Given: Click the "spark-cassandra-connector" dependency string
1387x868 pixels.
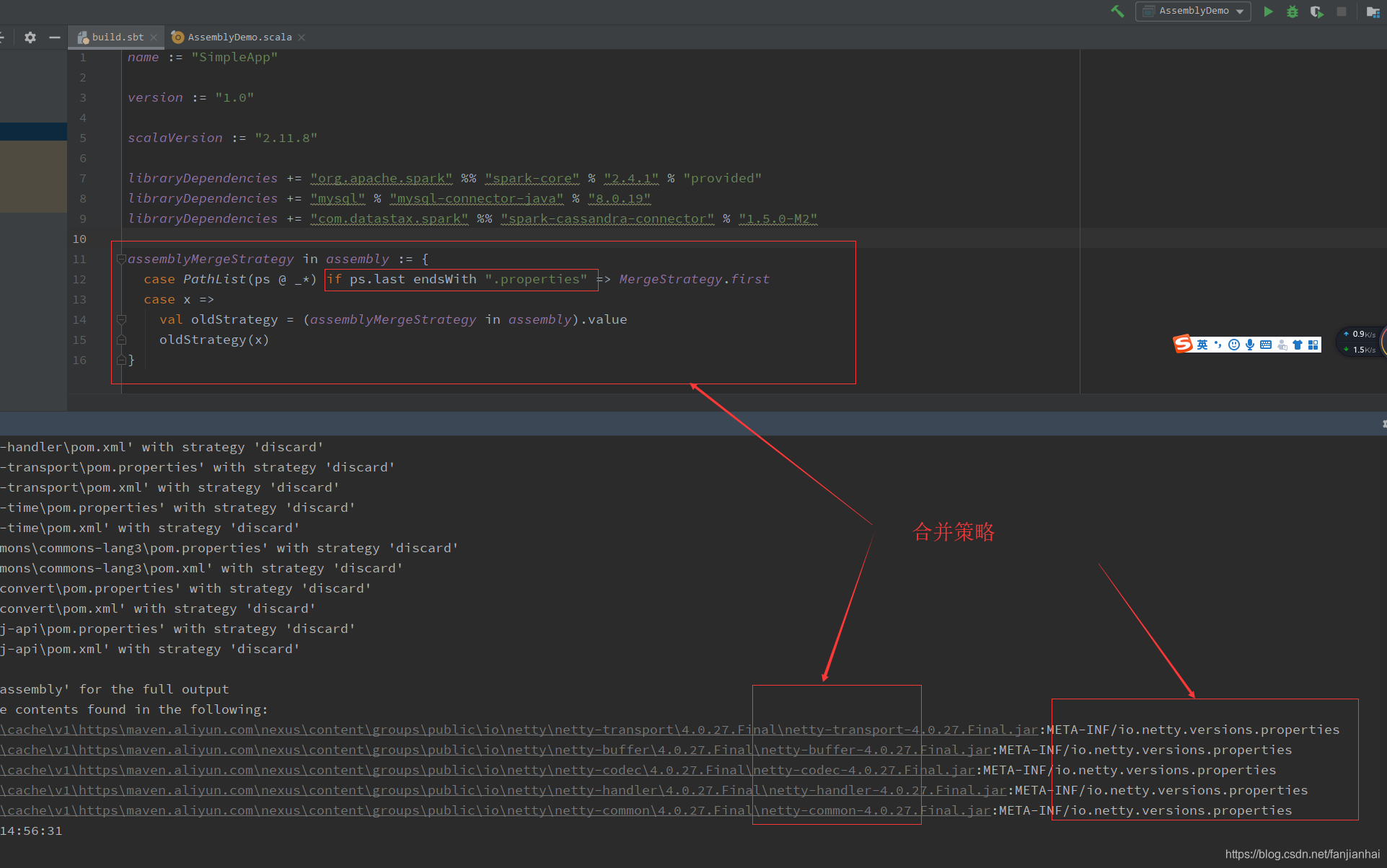Looking at the screenshot, I should [608, 218].
